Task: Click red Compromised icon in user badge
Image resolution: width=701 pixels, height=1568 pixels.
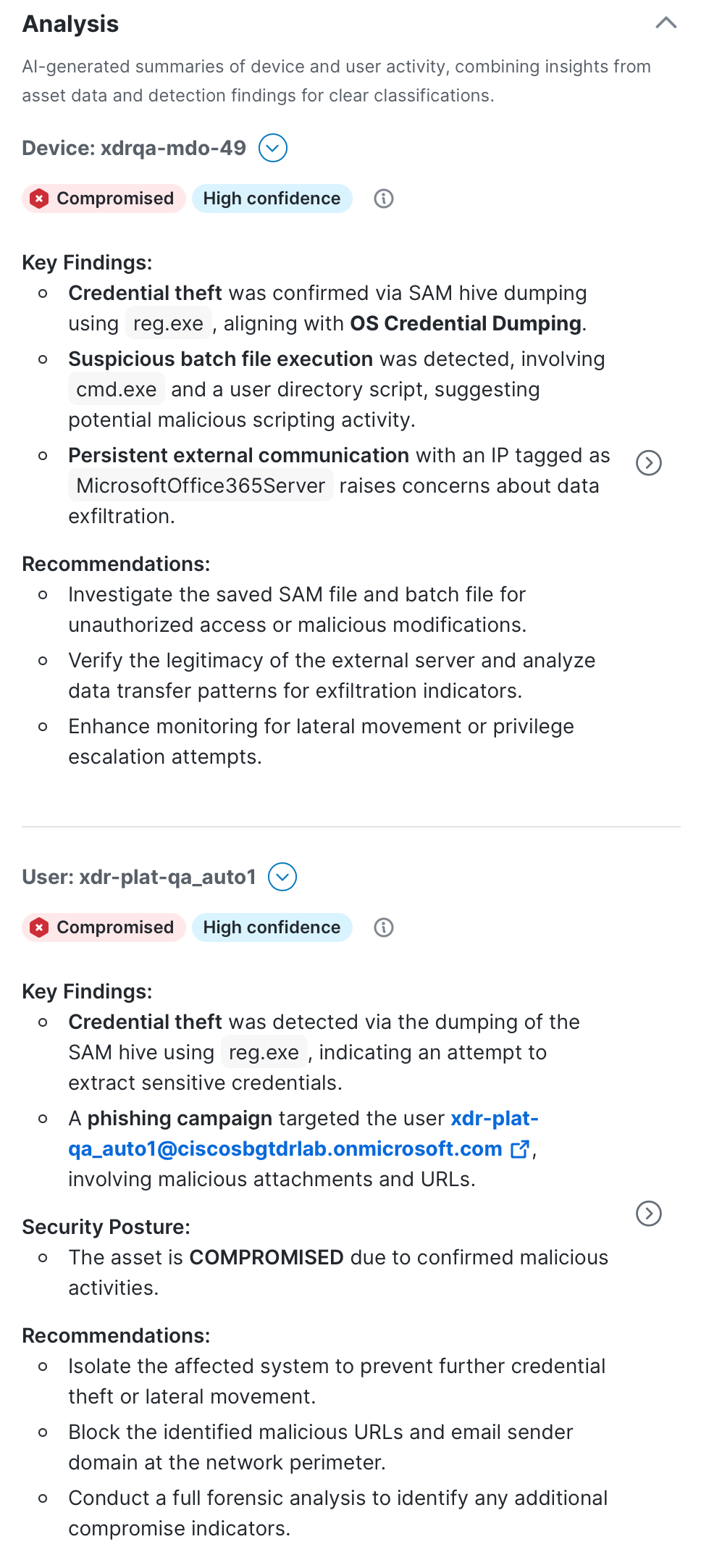Action: point(40,927)
